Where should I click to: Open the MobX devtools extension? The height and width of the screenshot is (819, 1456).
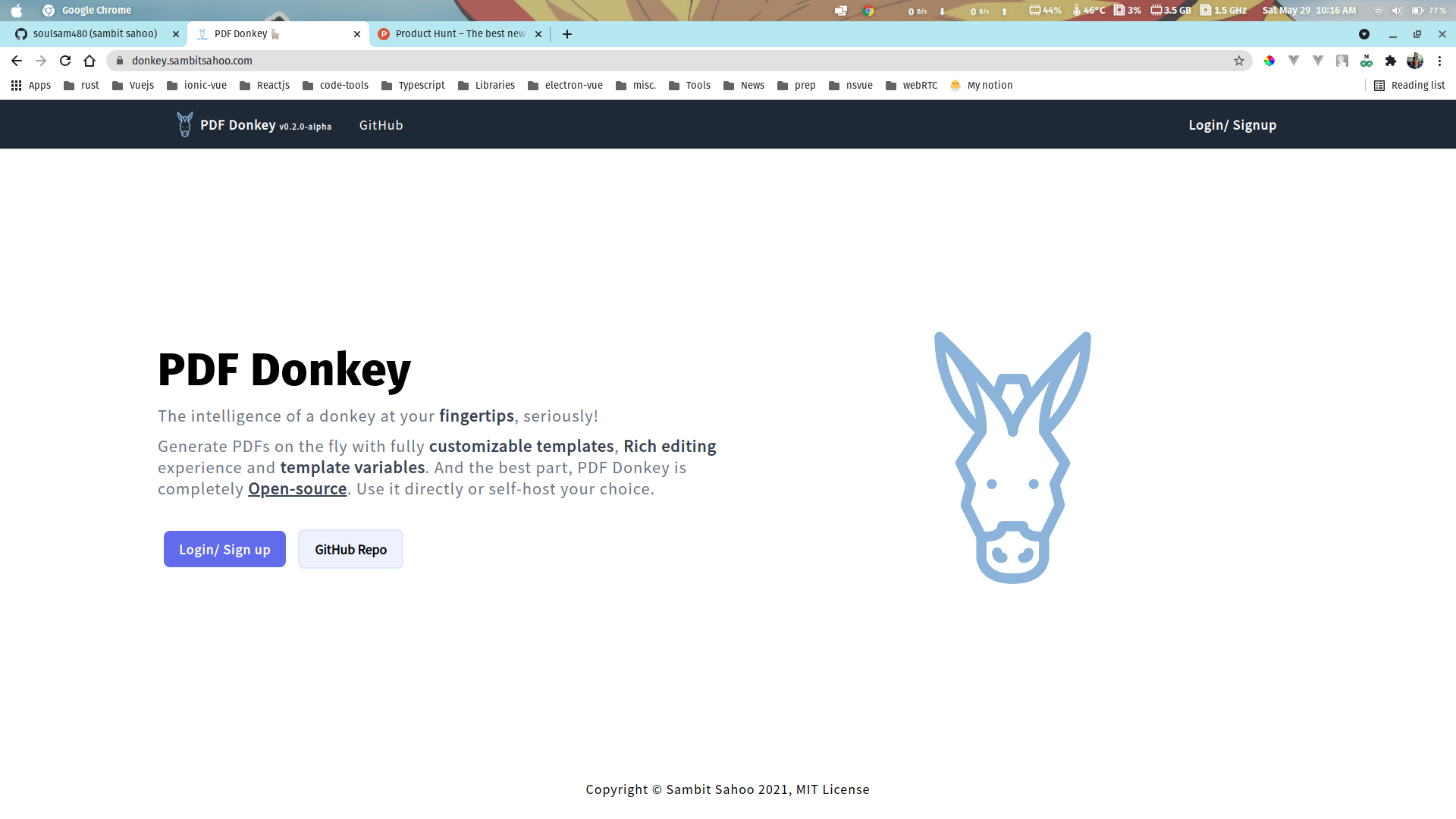pos(1367,61)
